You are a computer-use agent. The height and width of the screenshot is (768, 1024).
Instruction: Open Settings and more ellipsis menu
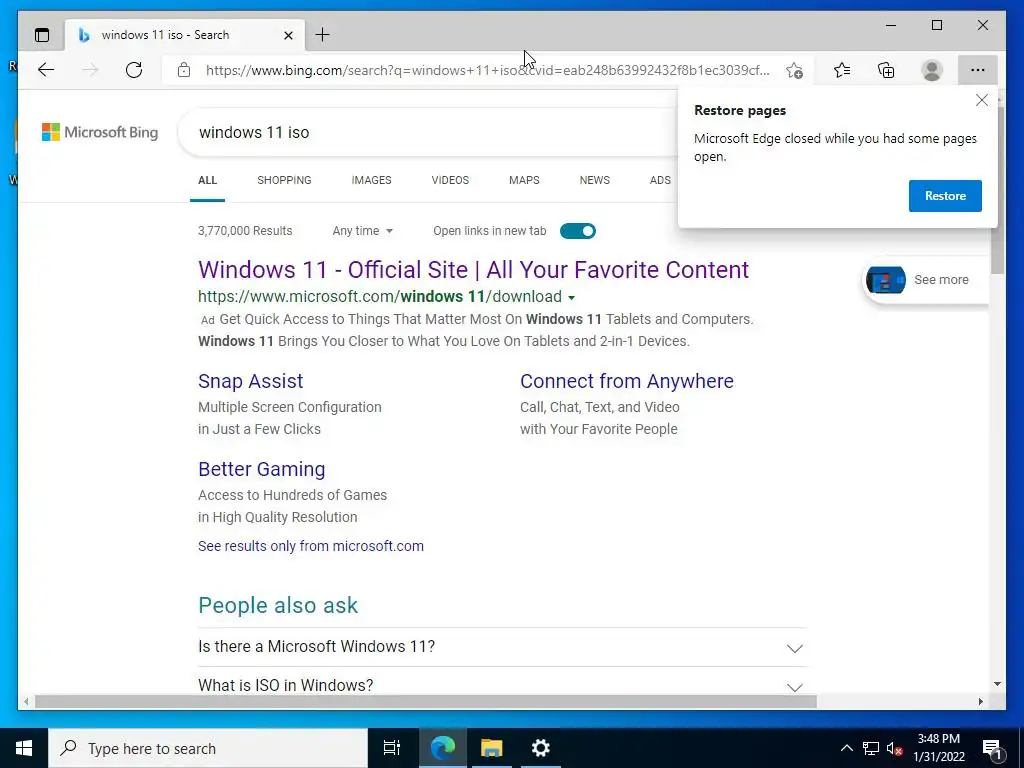coord(978,70)
